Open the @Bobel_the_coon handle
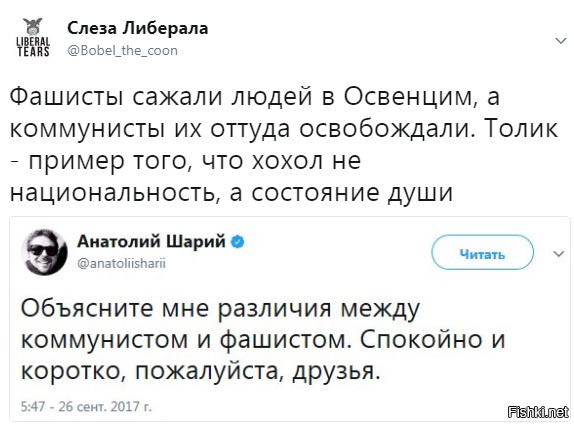 pyautogui.click(x=123, y=50)
